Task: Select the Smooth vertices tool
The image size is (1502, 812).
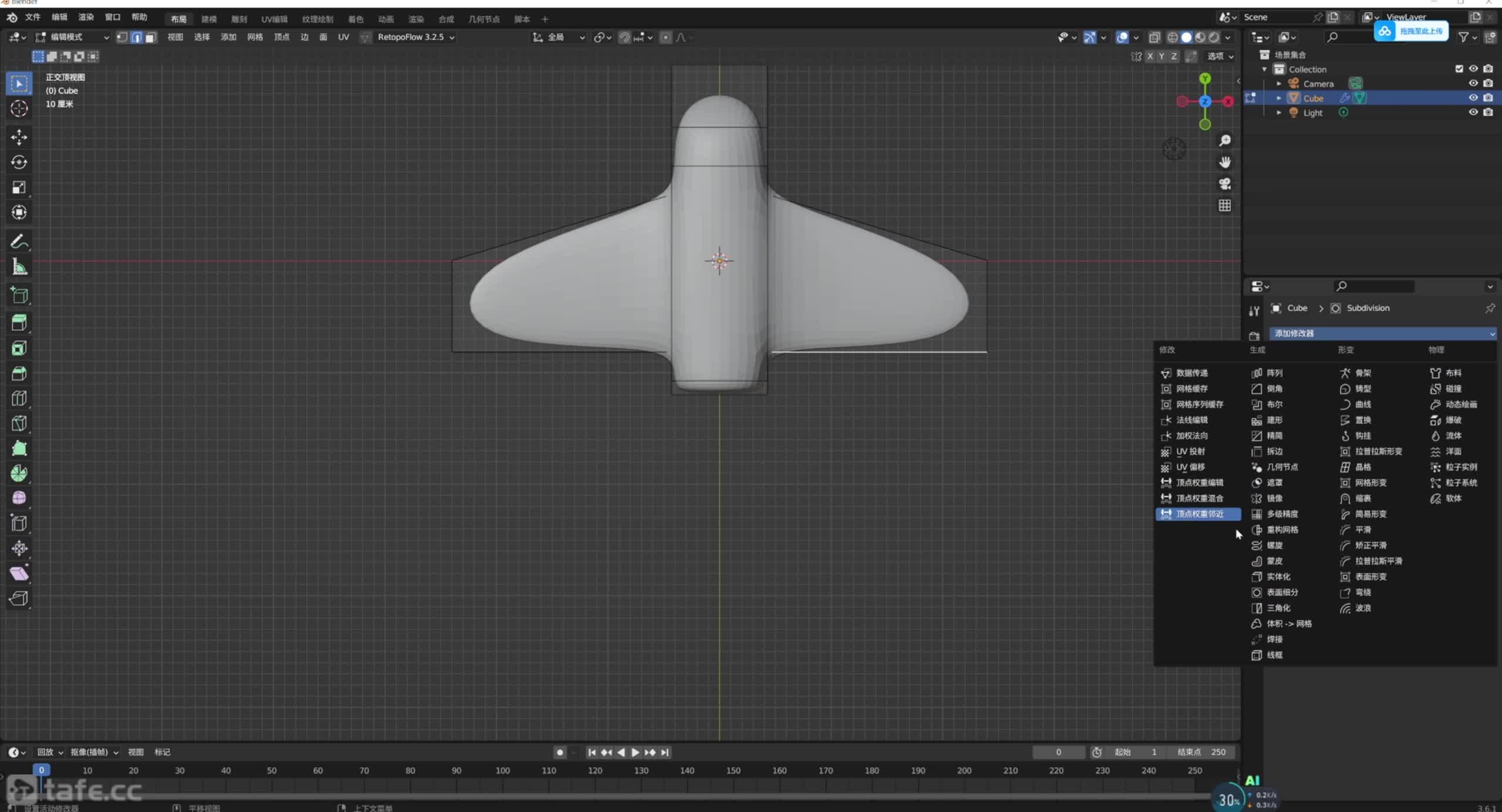Action: point(19,498)
